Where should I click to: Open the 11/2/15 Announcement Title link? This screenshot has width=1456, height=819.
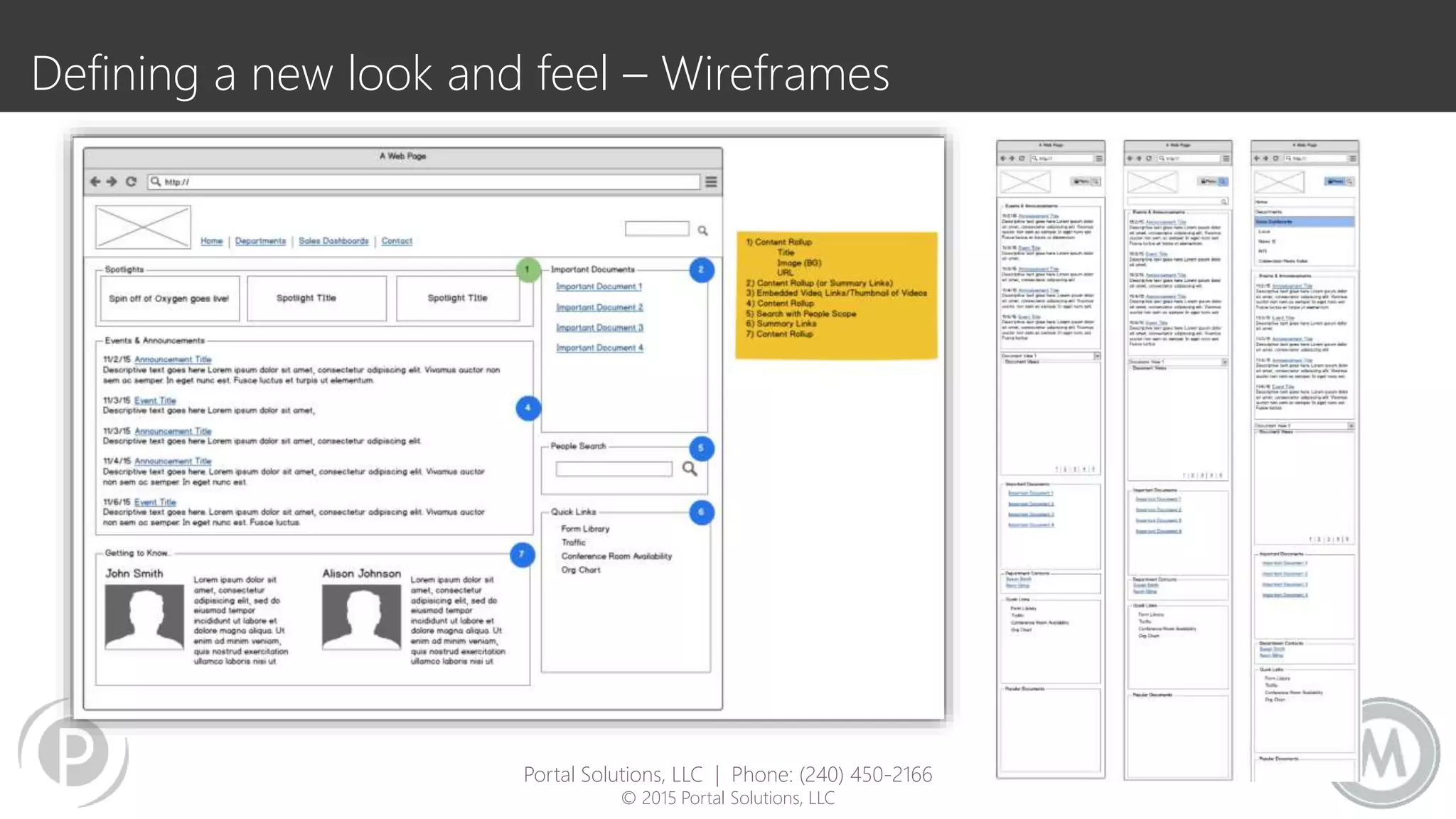point(173,360)
